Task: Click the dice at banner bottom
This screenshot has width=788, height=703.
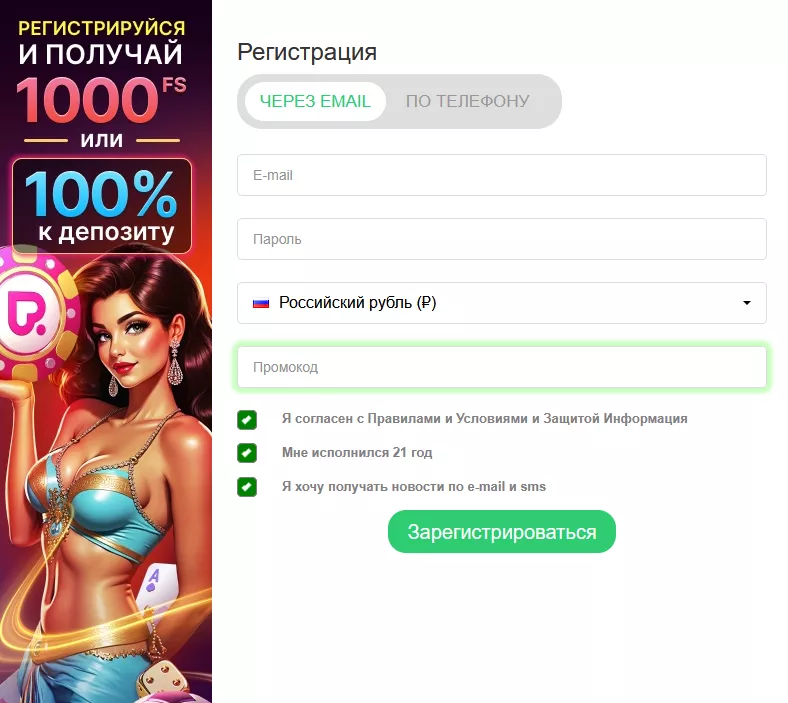Action: click(x=162, y=681)
